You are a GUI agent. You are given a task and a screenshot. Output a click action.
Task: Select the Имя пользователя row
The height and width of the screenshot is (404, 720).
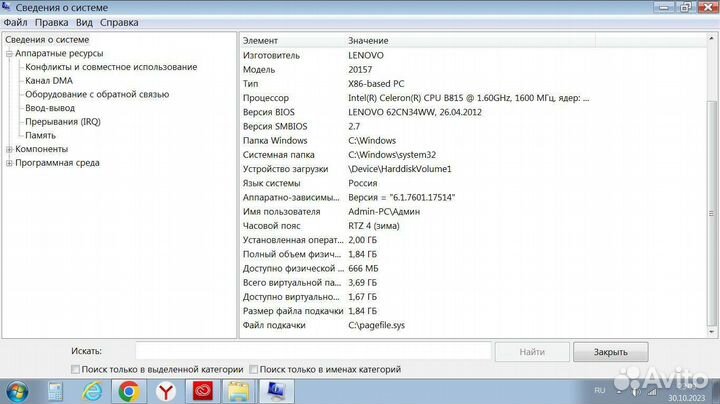tap(473, 212)
